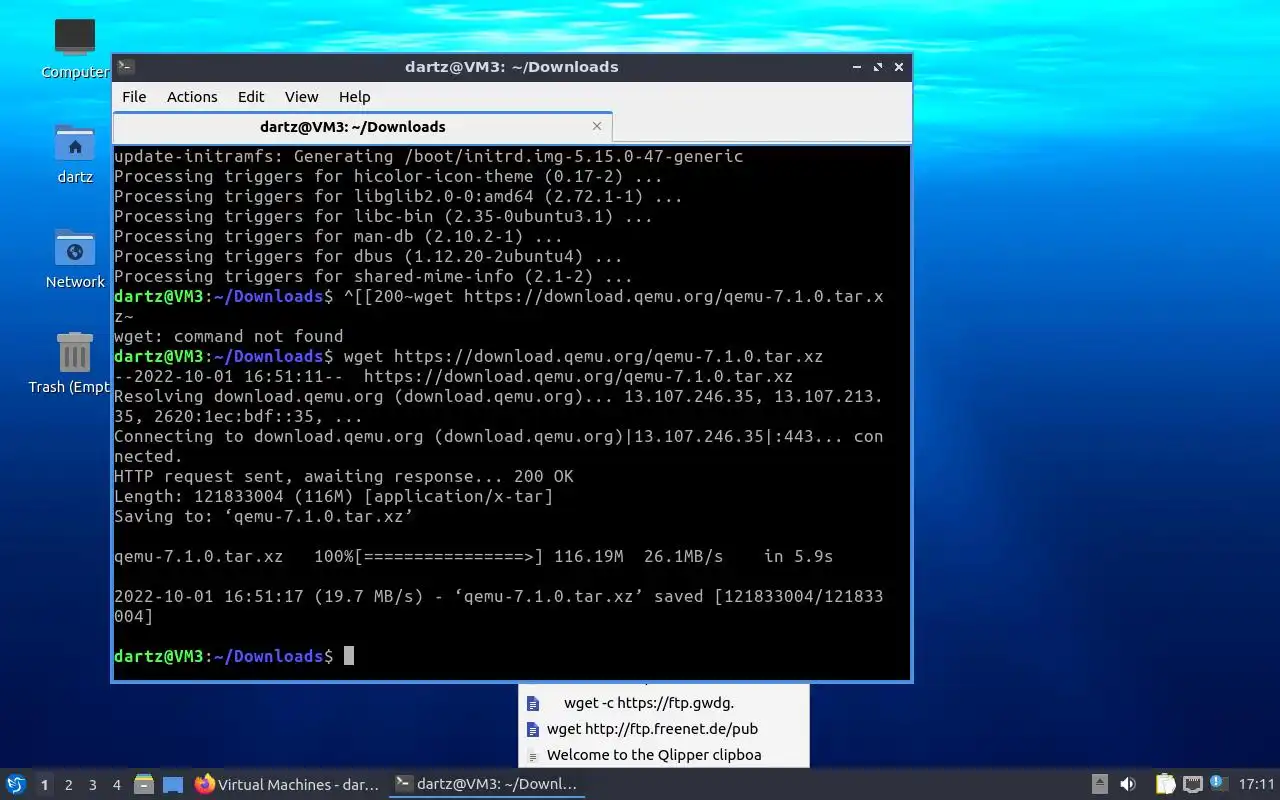Open the File menu in the terminal
Viewport: 1280px width, 800px height.
[134, 97]
